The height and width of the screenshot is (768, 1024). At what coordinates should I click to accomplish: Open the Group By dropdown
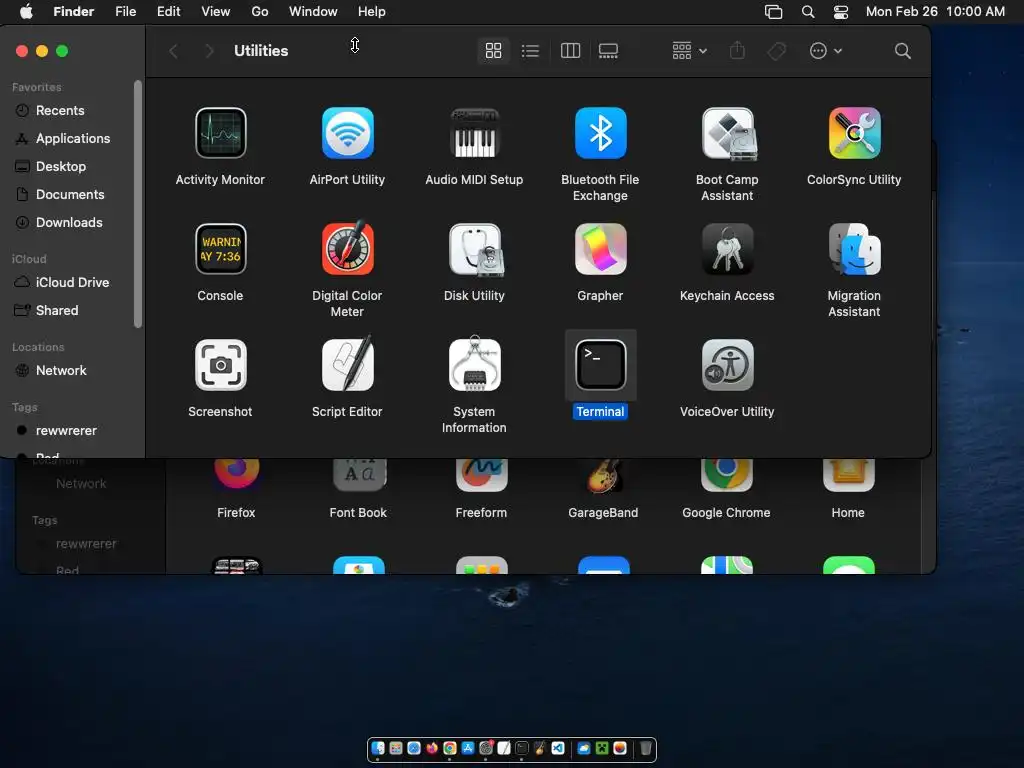coord(689,50)
